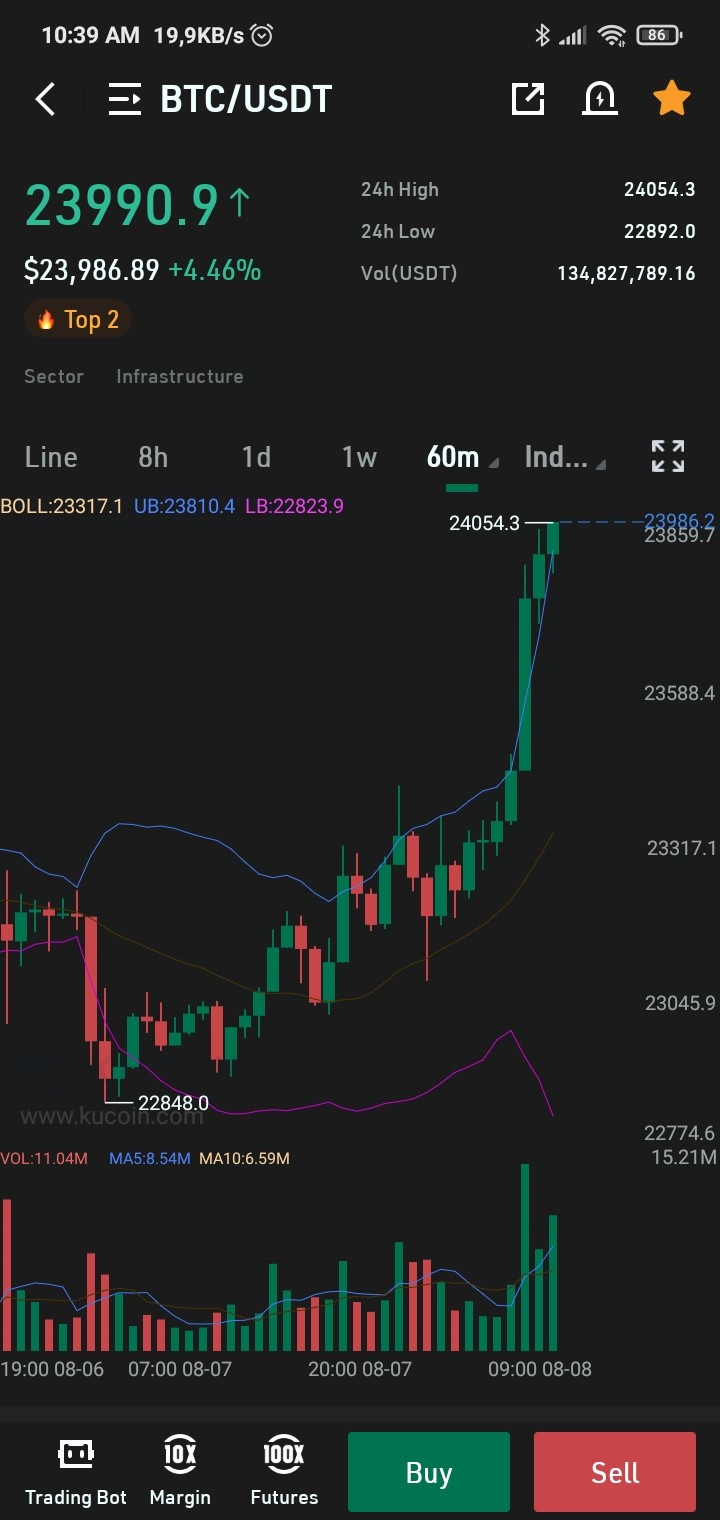
Task: Open 10X Margin trading
Action: pos(180,1472)
